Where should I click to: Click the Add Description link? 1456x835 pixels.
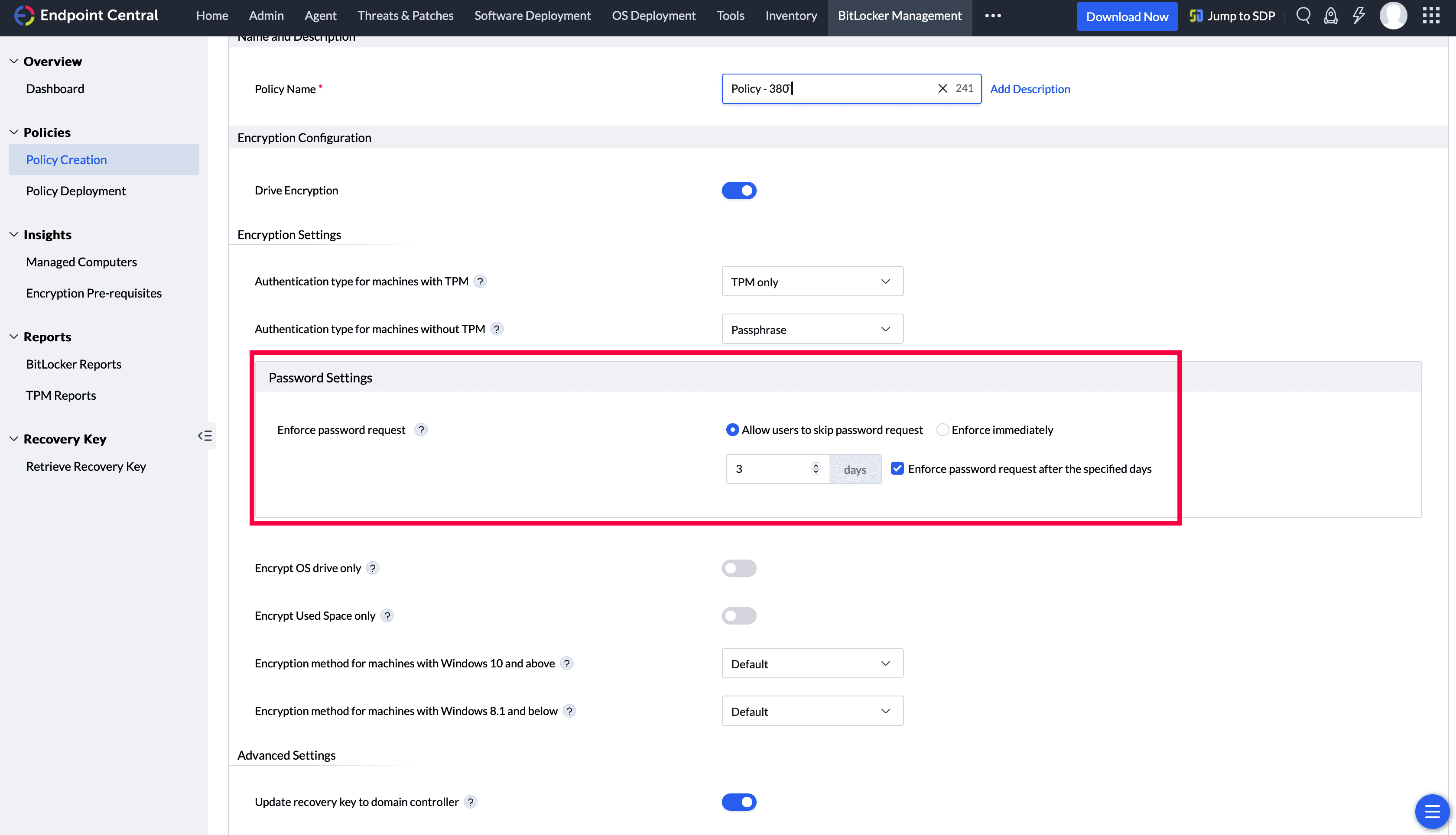click(x=1030, y=89)
